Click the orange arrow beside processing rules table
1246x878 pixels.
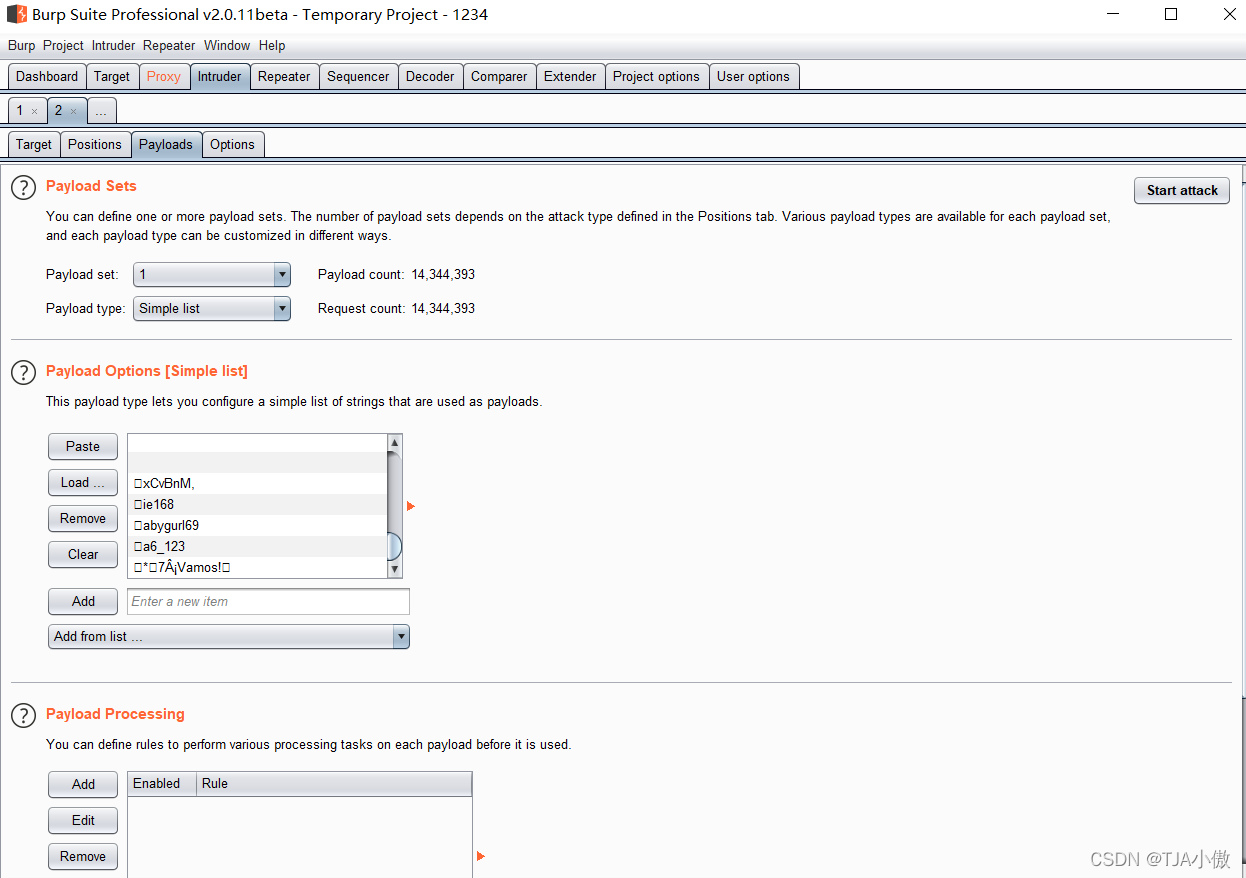click(481, 856)
